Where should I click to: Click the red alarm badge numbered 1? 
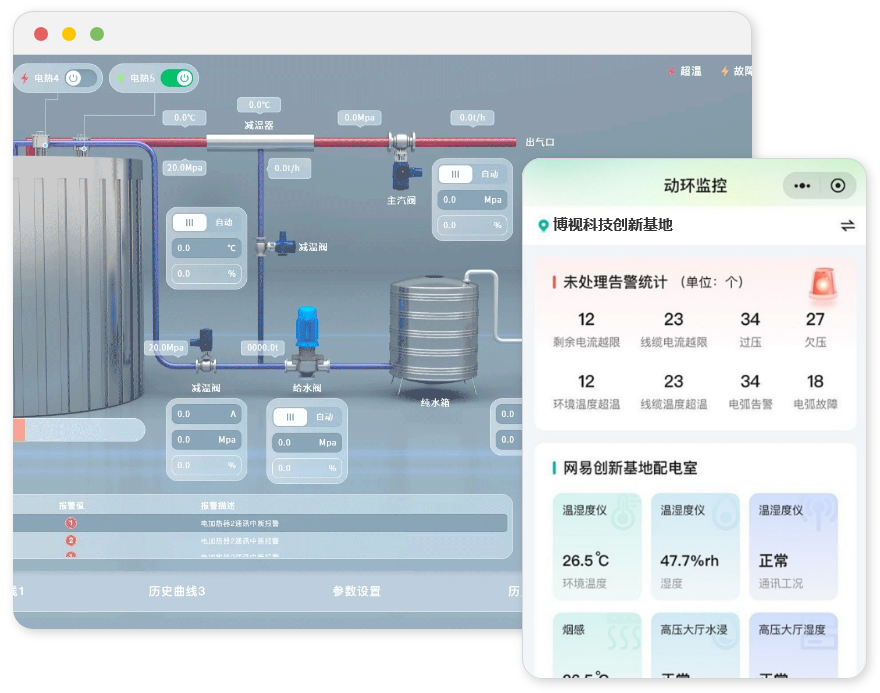click(x=71, y=523)
